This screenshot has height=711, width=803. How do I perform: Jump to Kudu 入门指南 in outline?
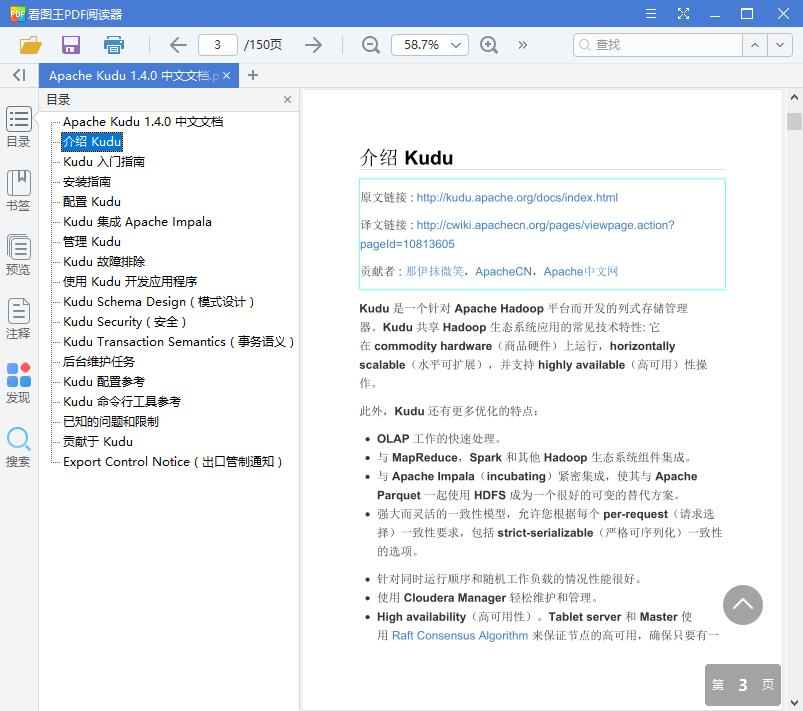coord(104,162)
